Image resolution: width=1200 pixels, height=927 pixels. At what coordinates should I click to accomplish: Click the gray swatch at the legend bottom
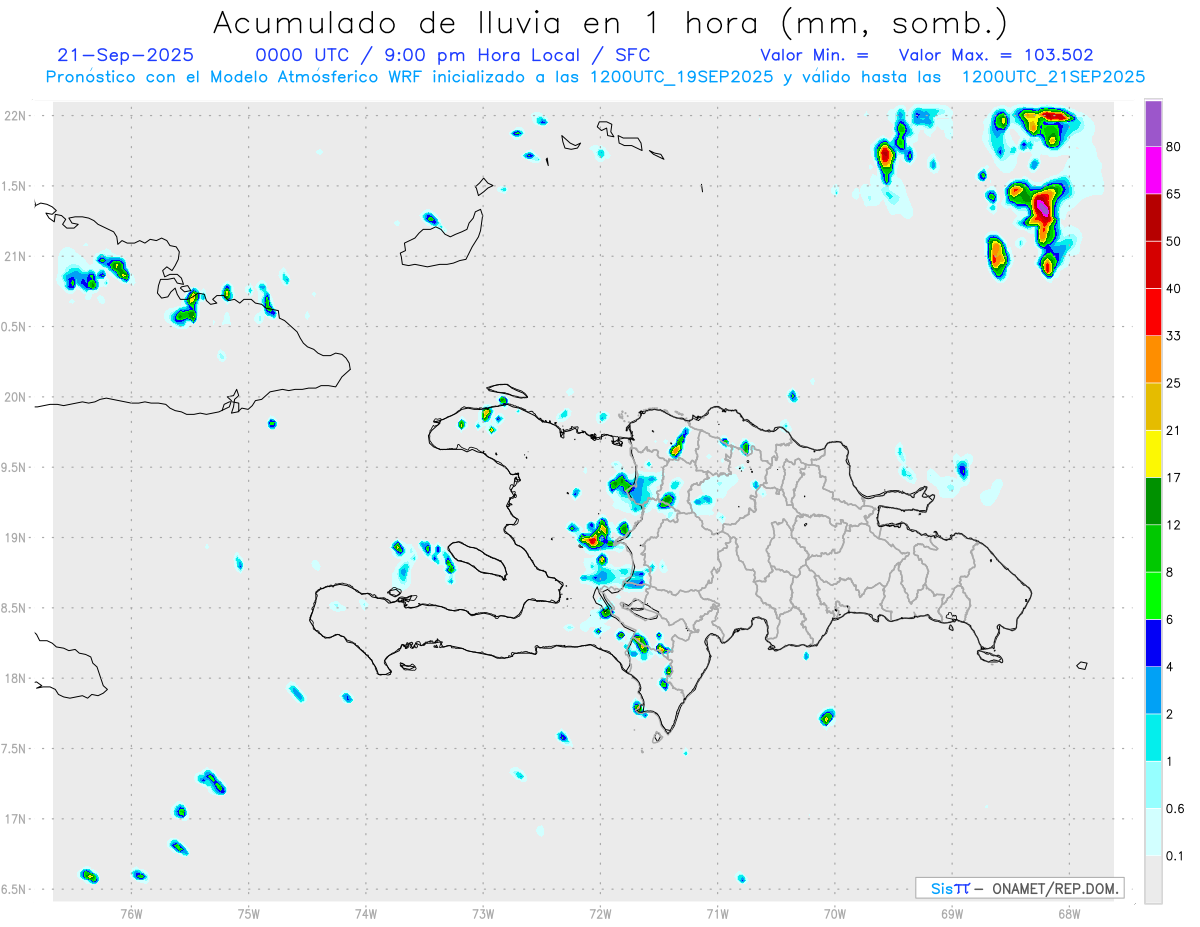point(1153,880)
